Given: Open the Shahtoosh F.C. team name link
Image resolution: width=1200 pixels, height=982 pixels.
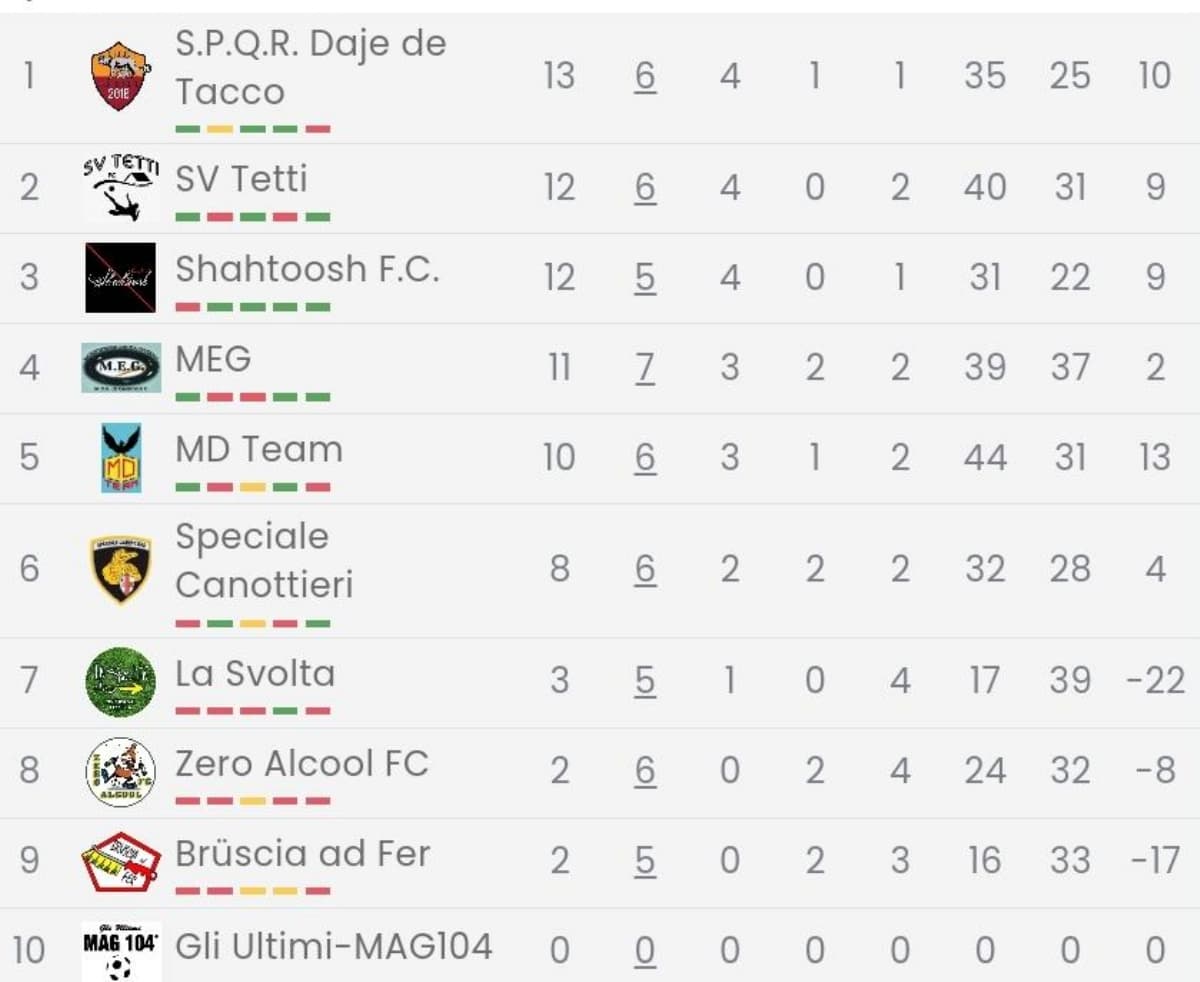Looking at the screenshot, I should point(307,269).
